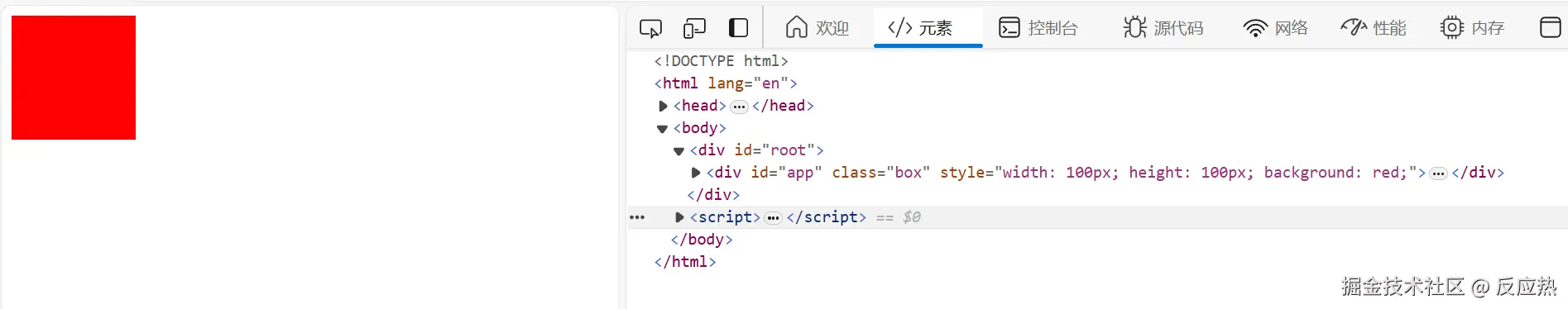Select the html lang="en" opening tag
The image size is (1568, 309).
coord(726,83)
